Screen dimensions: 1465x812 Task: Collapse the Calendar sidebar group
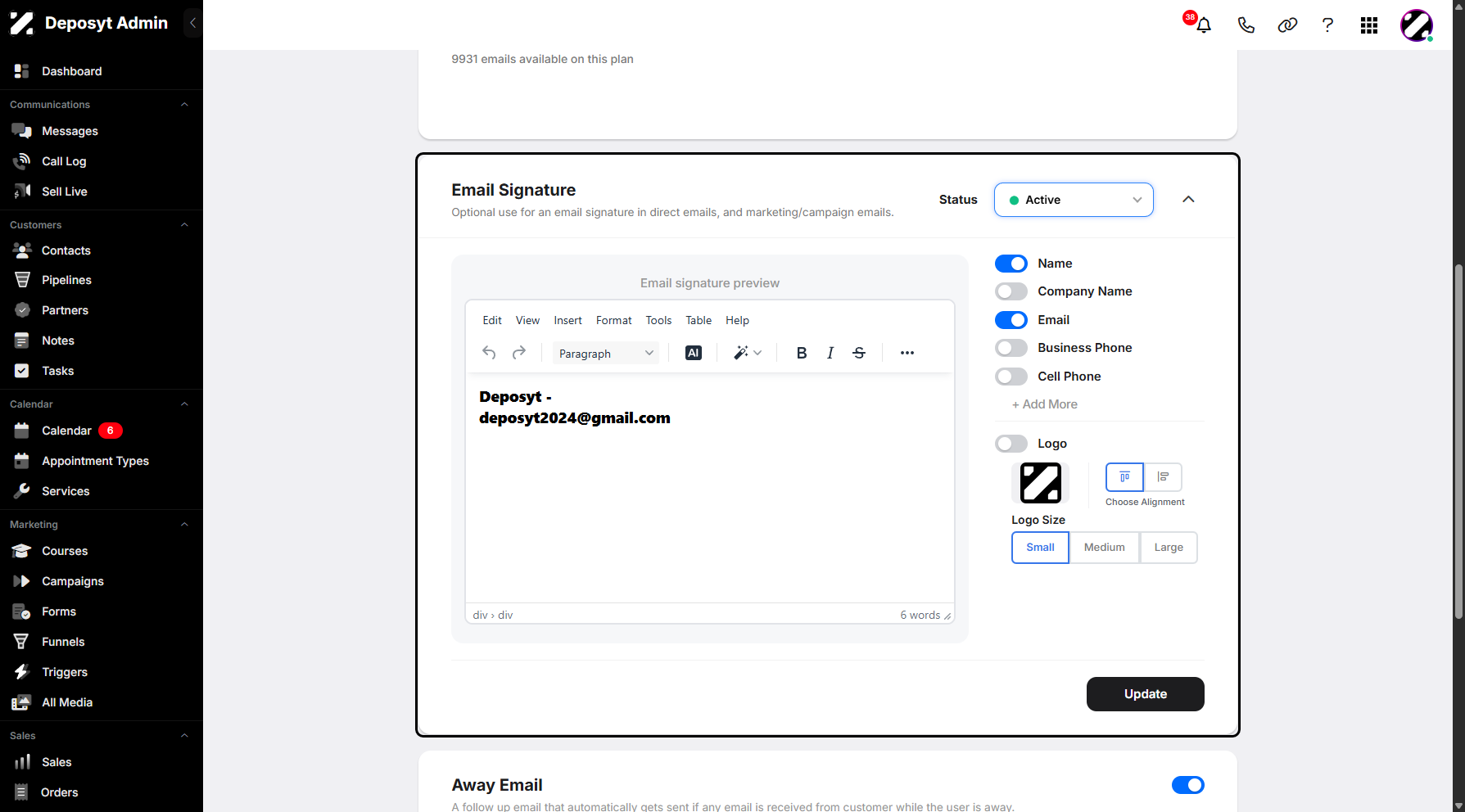click(x=184, y=404)
